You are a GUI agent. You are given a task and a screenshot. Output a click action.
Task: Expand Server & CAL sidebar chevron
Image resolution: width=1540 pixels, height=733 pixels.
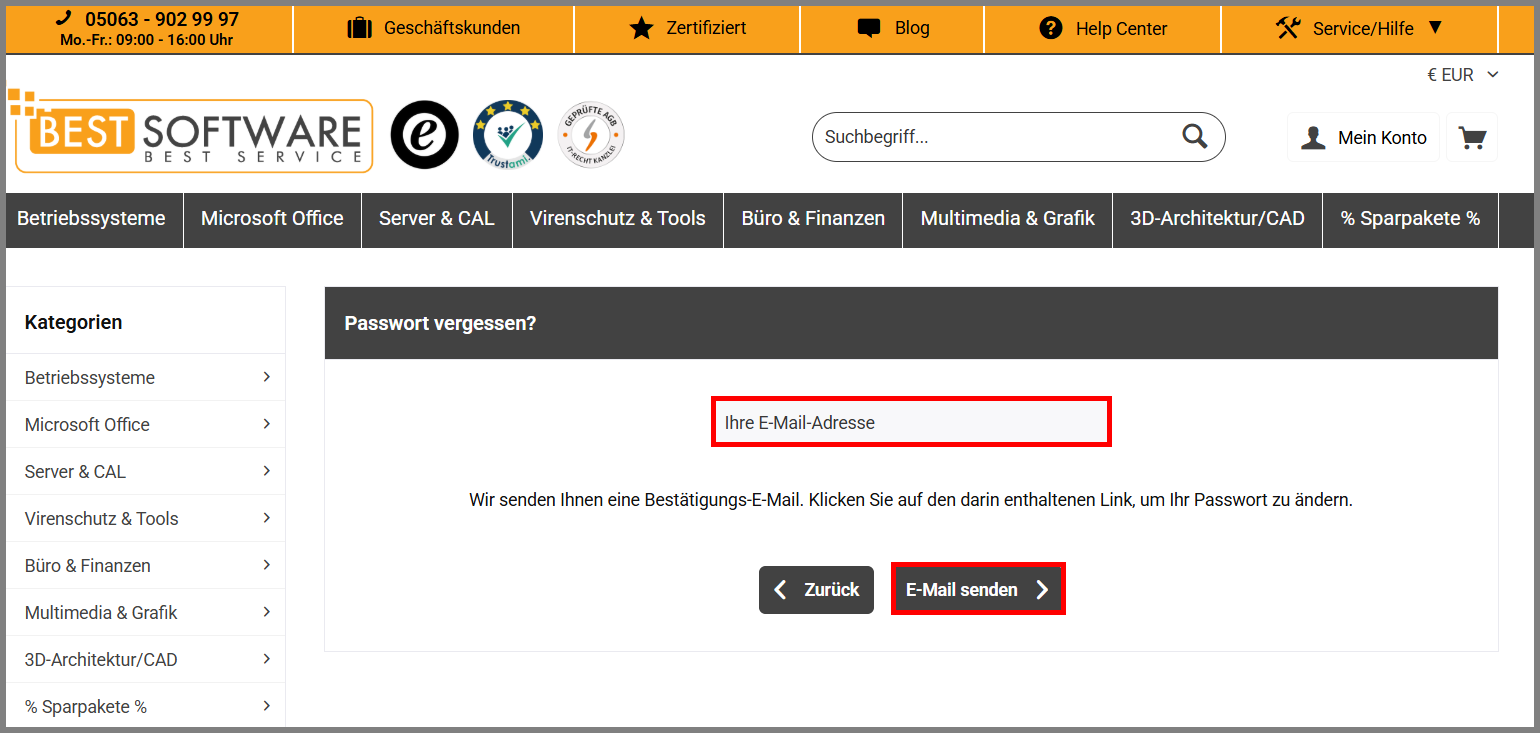pyautogui.click(x=267, y=471)
